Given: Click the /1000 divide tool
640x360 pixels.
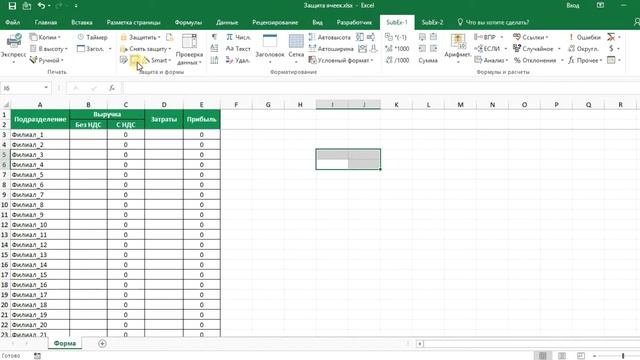Looking at the screenshot, I should [x=397, y=60].
